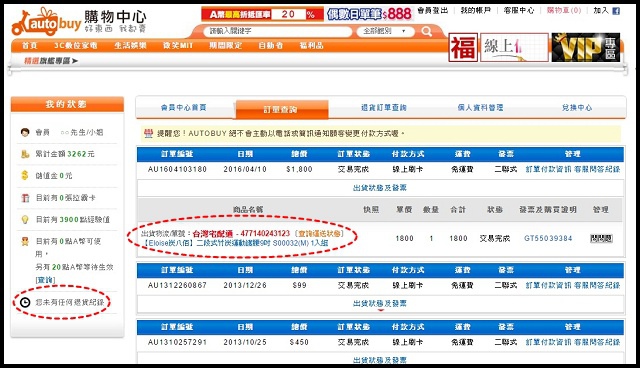Click order number AU1310257291

(x=177, y=342)
